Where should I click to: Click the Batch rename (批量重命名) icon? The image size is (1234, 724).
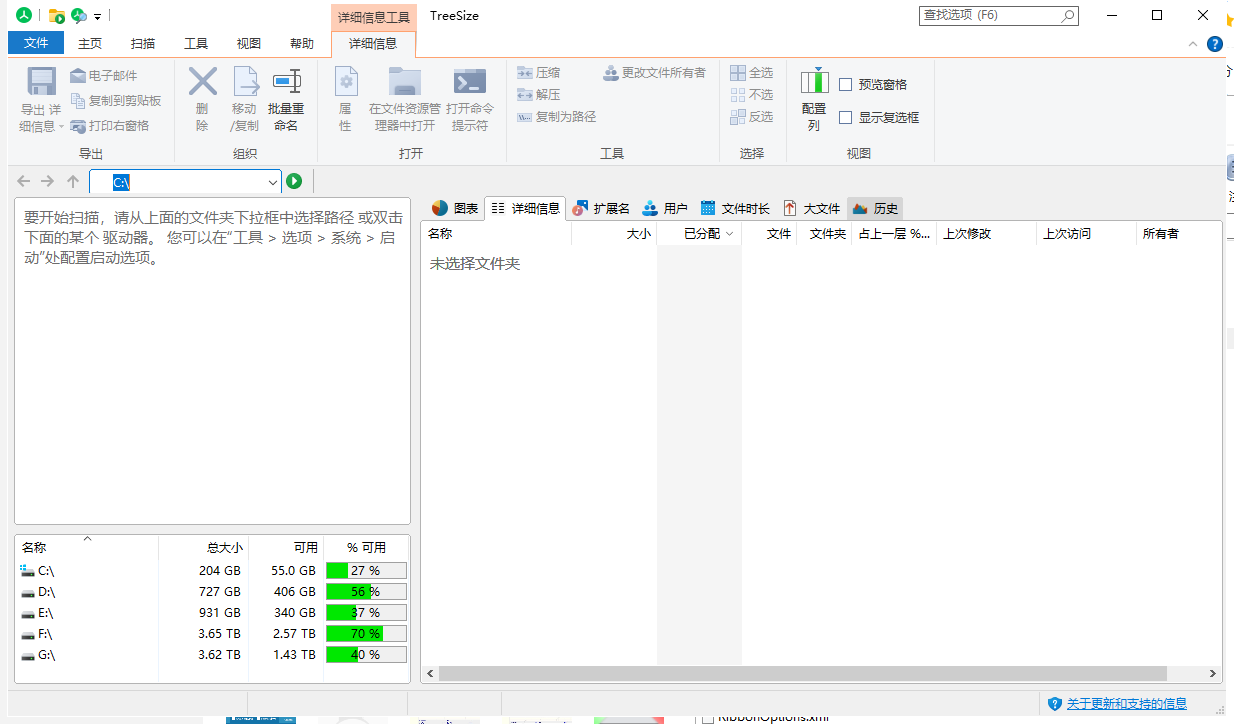[287, 82]
